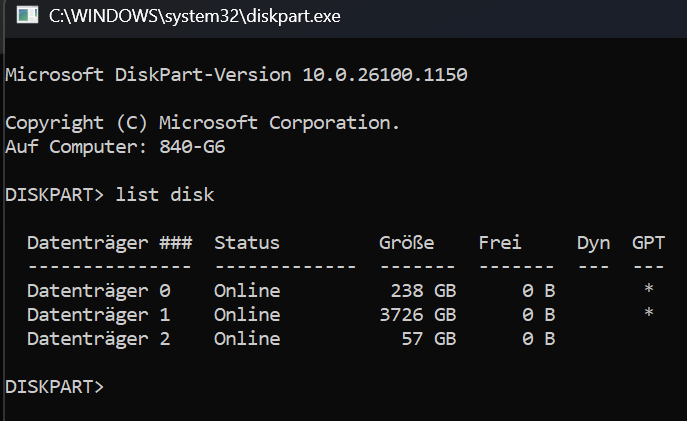Image resolution: width=687 pixels, height=421 pixels.
Task: Click the GPT column header
Action: click(648, 243)
